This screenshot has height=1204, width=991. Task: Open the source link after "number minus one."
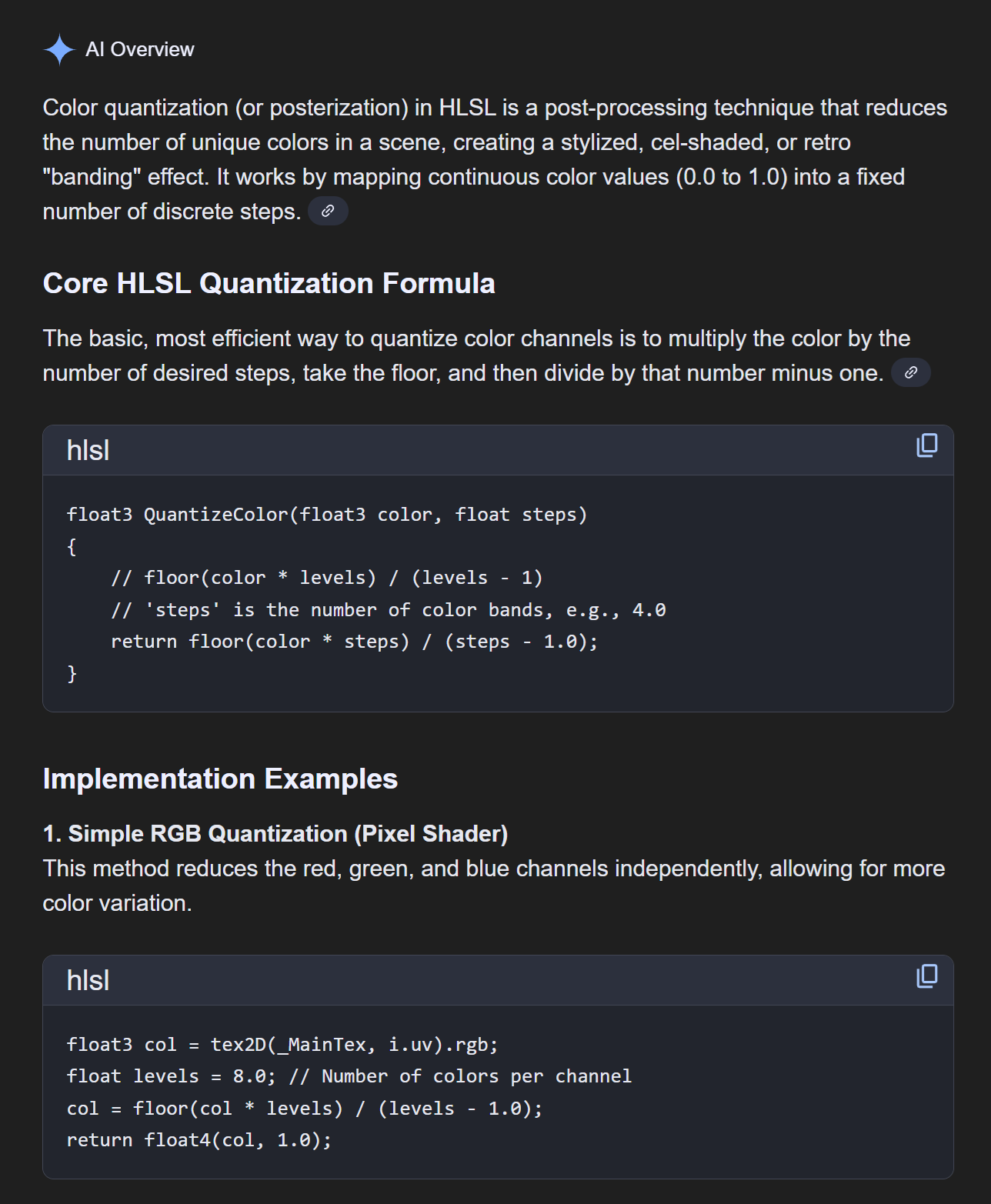click(x=910, y=372)
